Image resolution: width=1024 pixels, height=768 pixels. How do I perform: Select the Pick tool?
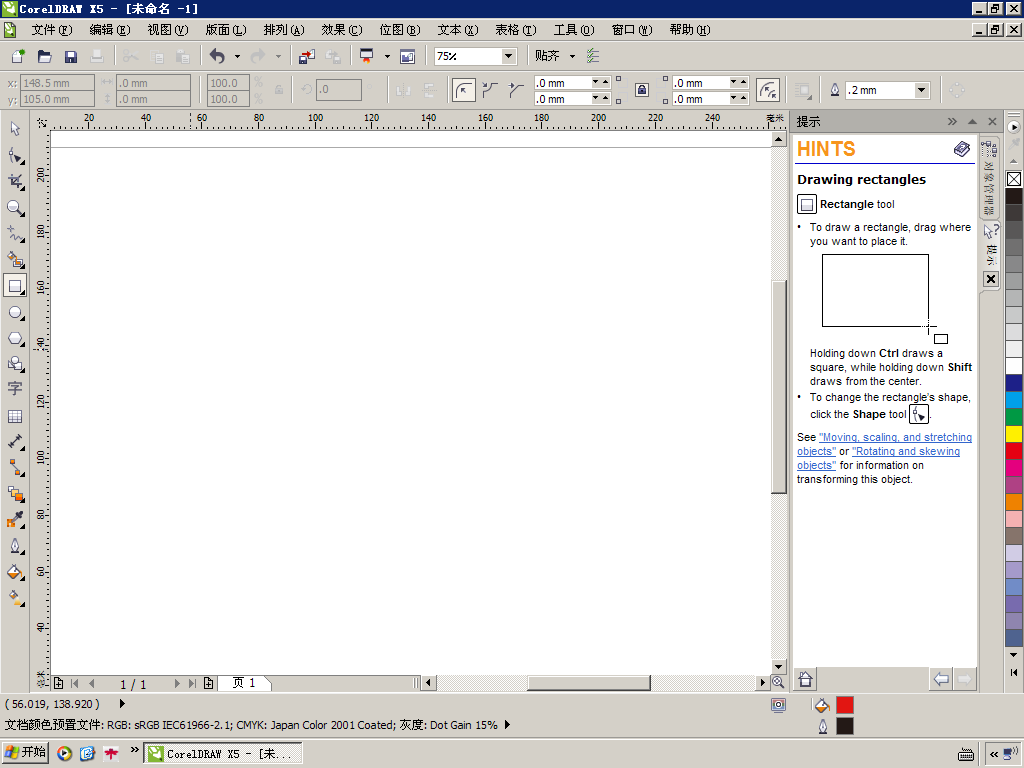[15, 129]
